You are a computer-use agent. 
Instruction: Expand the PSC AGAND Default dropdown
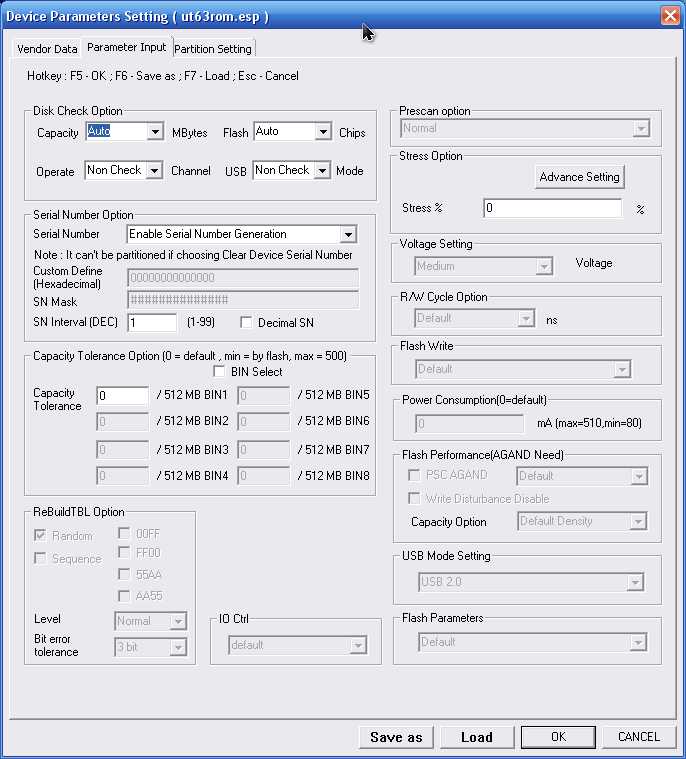pyautogui.click(x=639, y=476)
